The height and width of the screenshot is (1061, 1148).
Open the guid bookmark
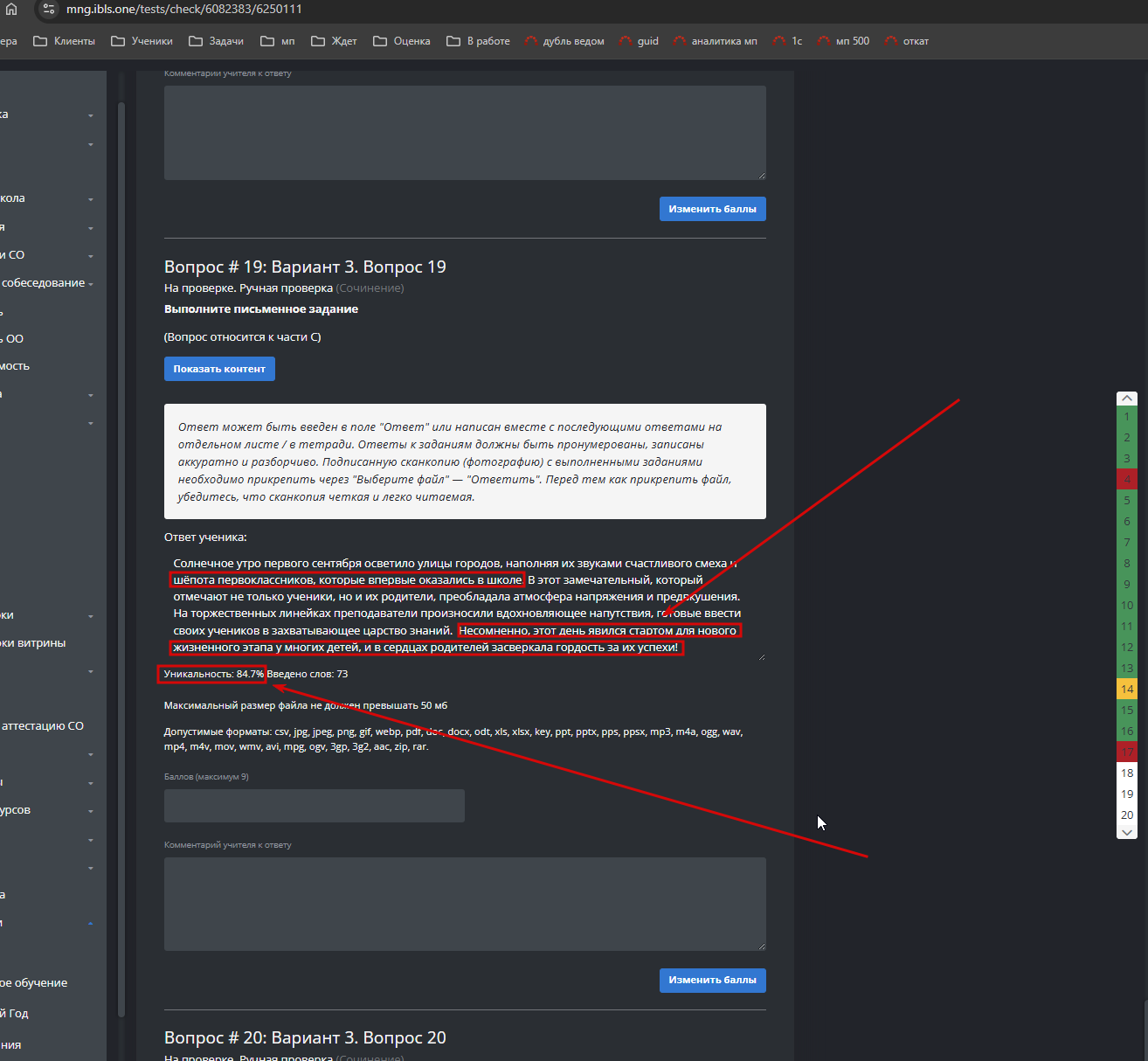[x=639, y=41]
